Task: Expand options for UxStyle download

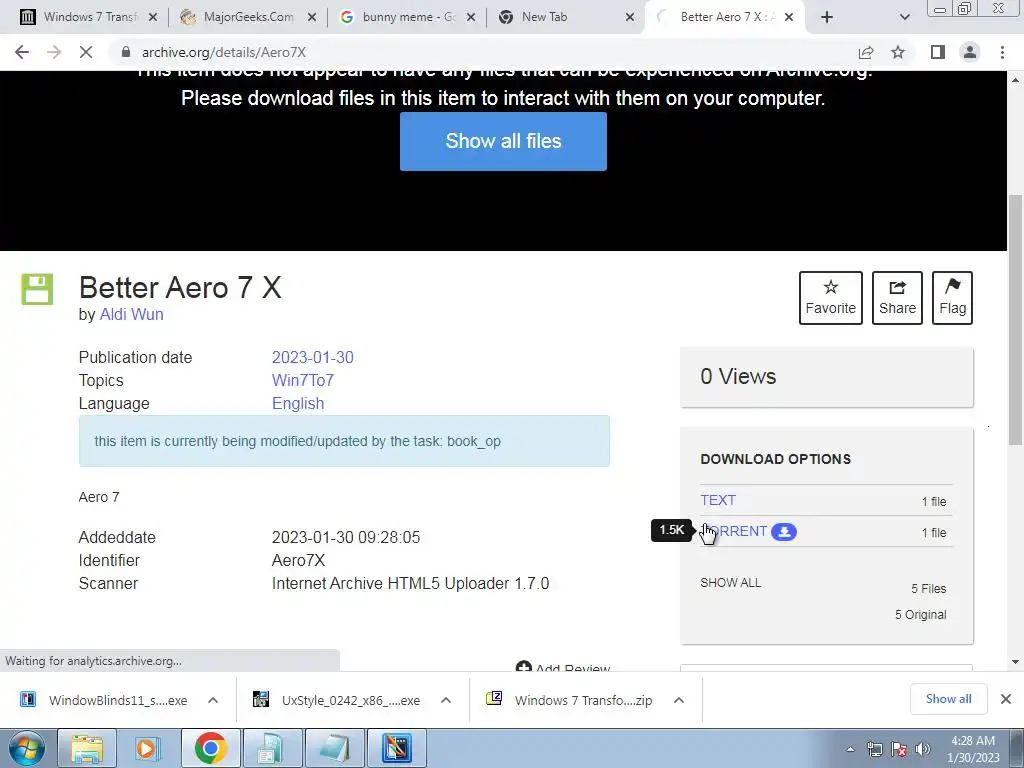Action: [x=446, y=700]
